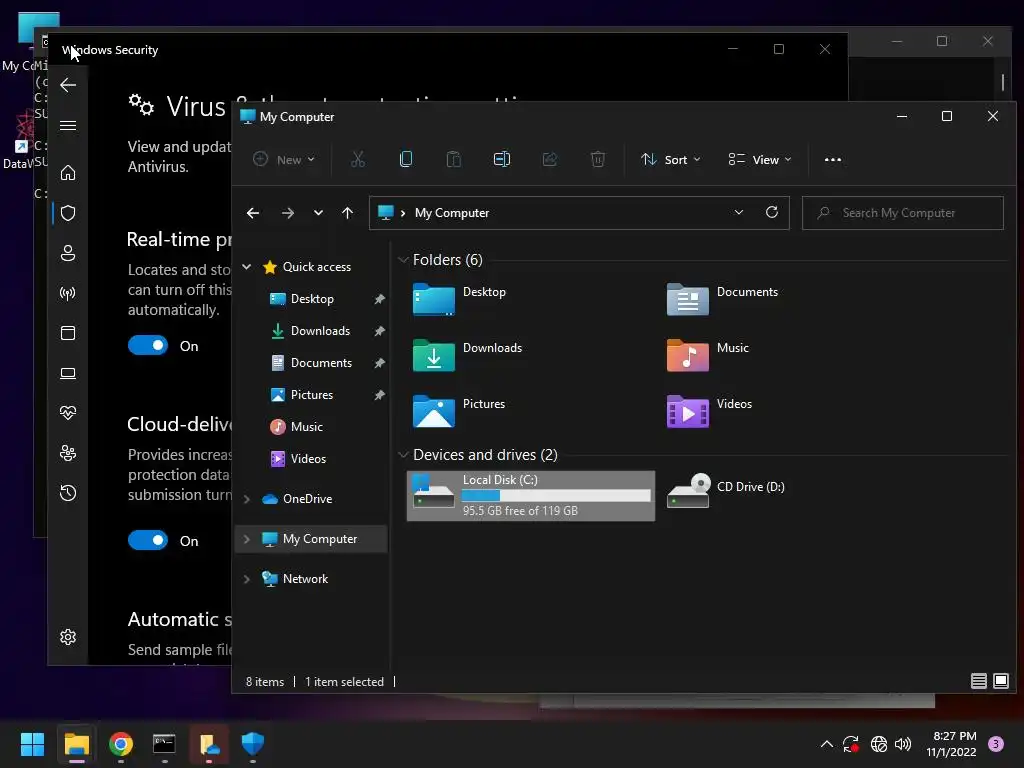This screenshot has width=1024, height=768.
Task: Open Protection history icon in sidebar
Action: coord(68,493)
